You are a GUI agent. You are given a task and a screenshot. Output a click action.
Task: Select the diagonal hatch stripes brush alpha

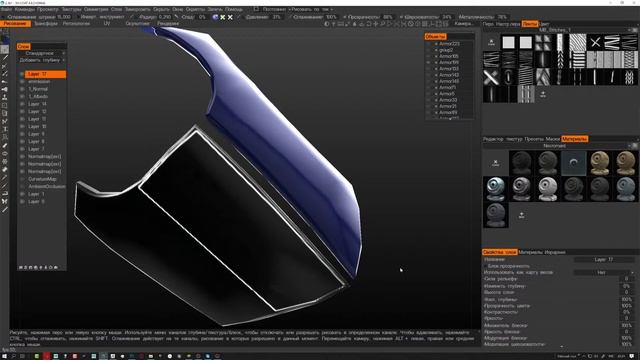click(x=578, y=42)
